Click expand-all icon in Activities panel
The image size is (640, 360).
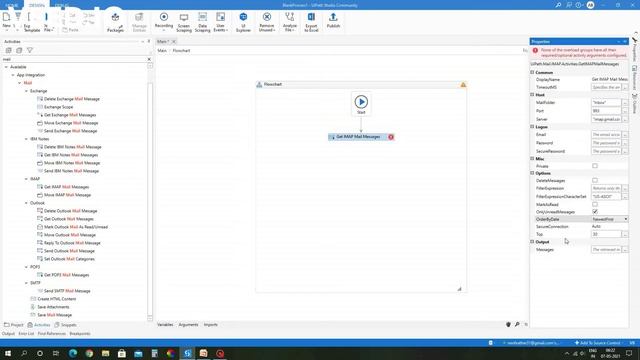[x=9, y=50]
